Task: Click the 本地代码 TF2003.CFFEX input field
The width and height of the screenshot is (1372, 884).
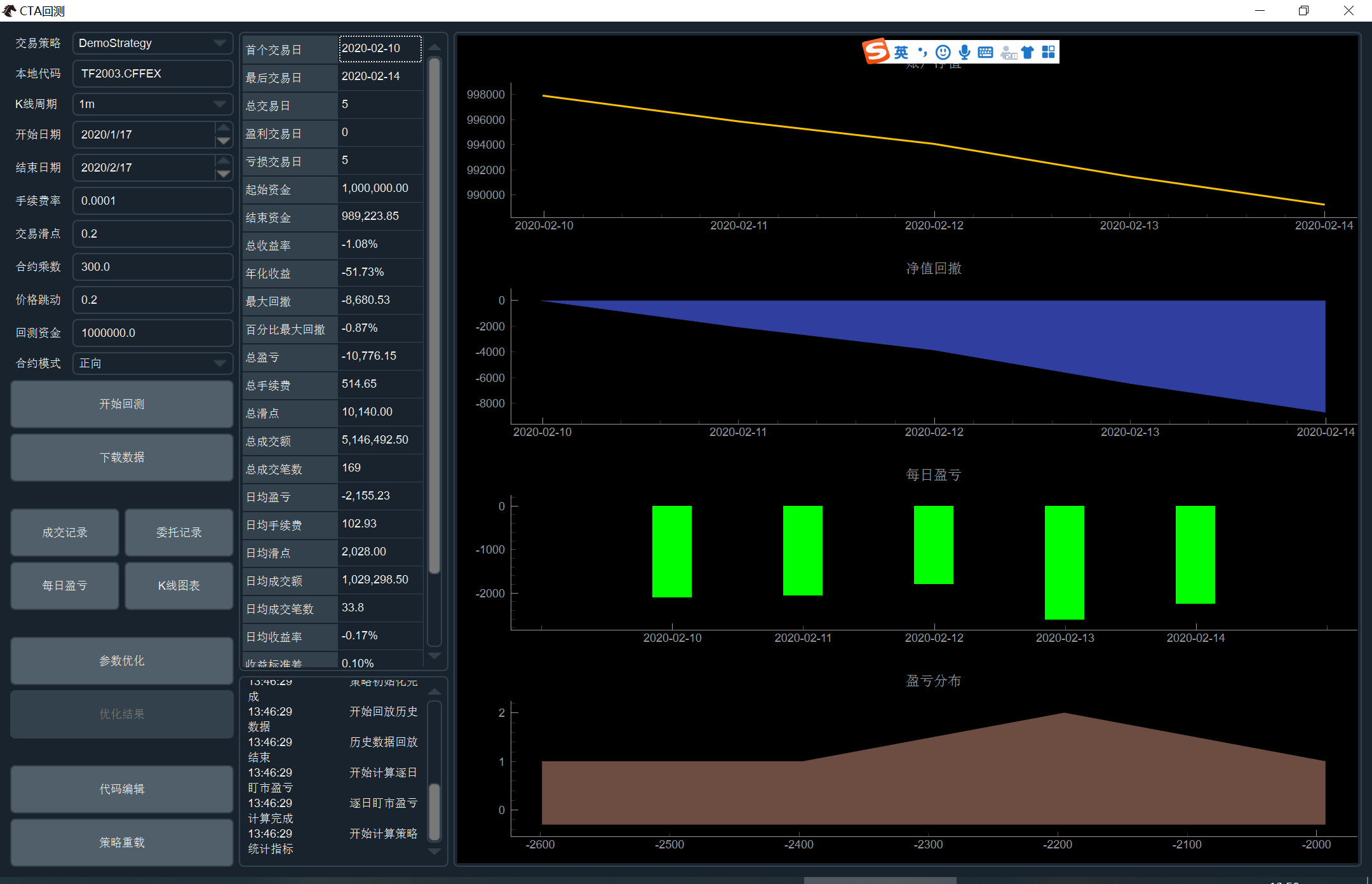Action: coord(152,74)
